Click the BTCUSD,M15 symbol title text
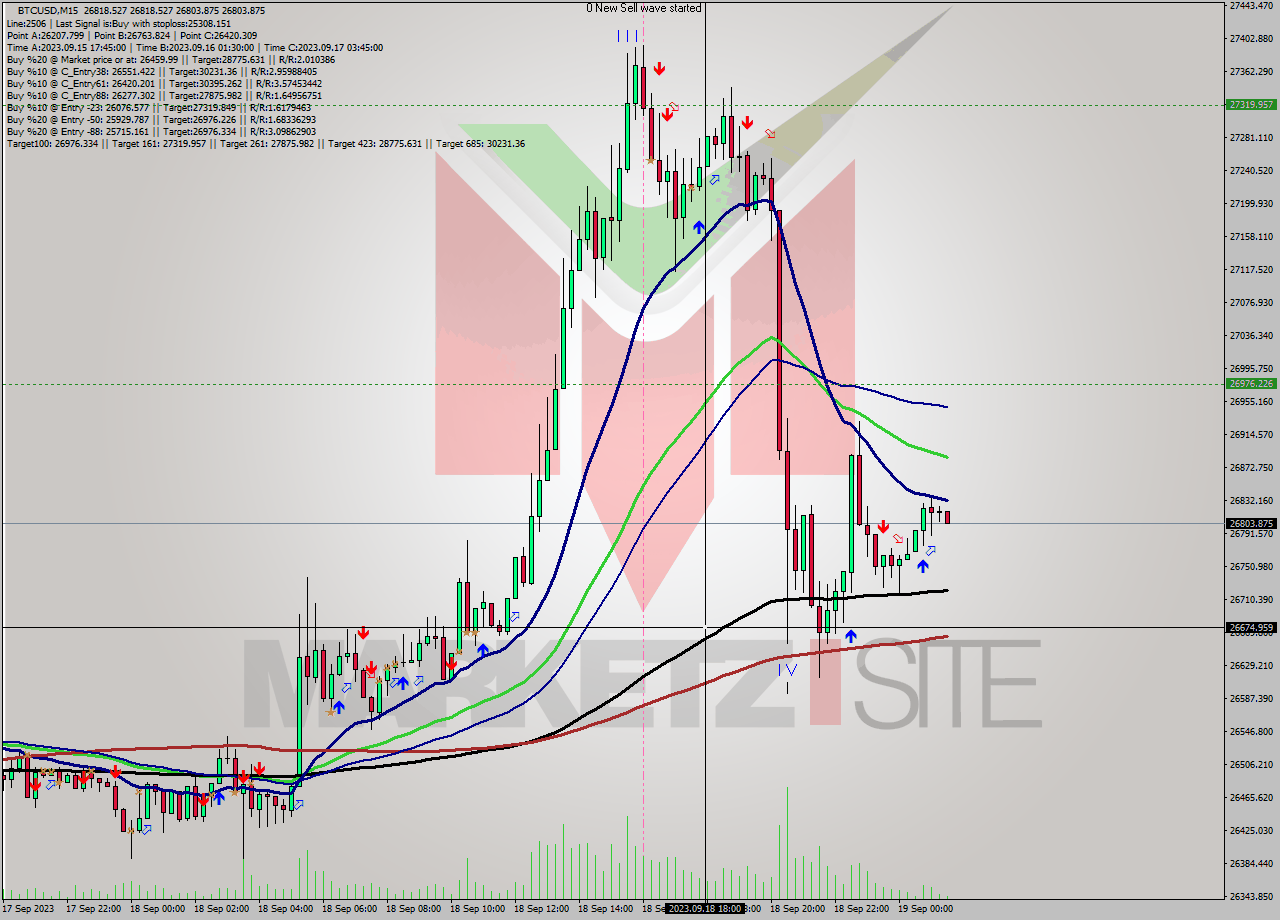The width and height of the screenshot is (1280, 920). [x=49, y=10]
